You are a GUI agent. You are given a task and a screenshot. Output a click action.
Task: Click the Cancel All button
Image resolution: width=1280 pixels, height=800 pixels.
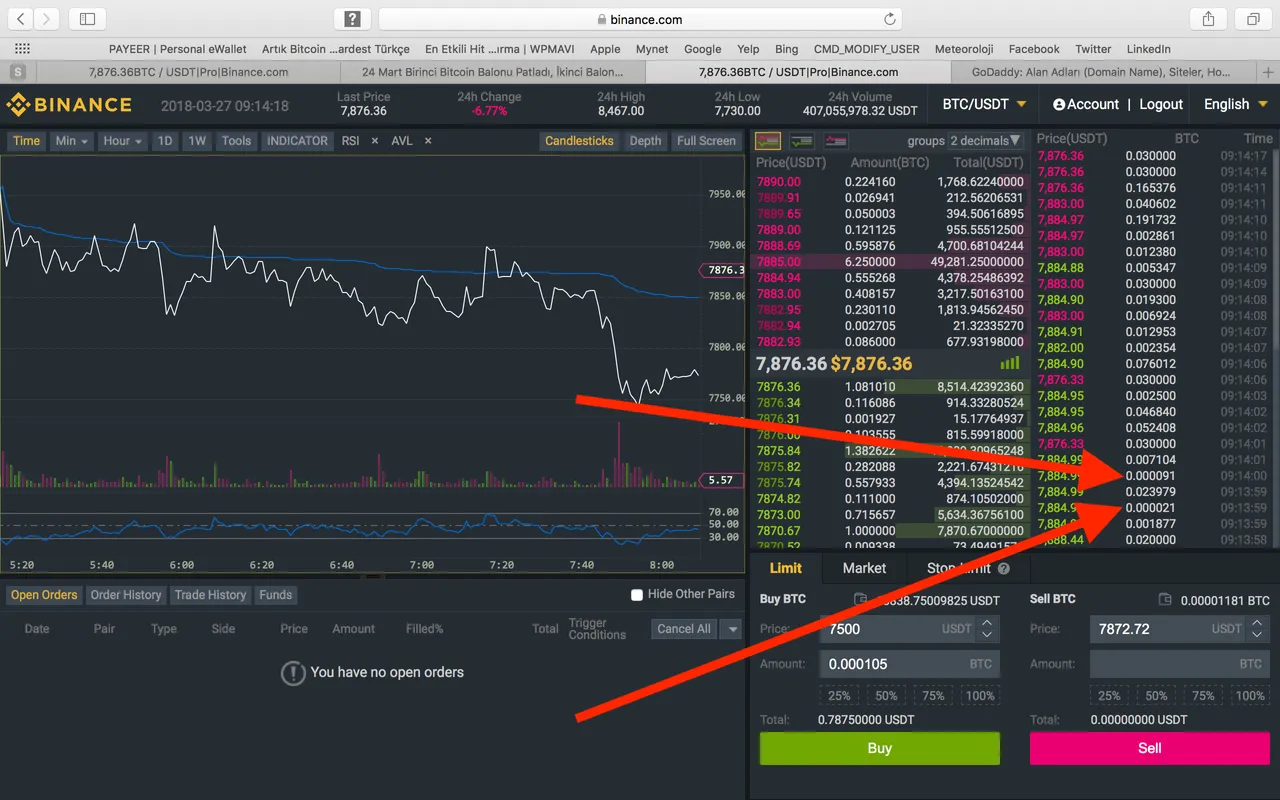(x=684, y=629)
